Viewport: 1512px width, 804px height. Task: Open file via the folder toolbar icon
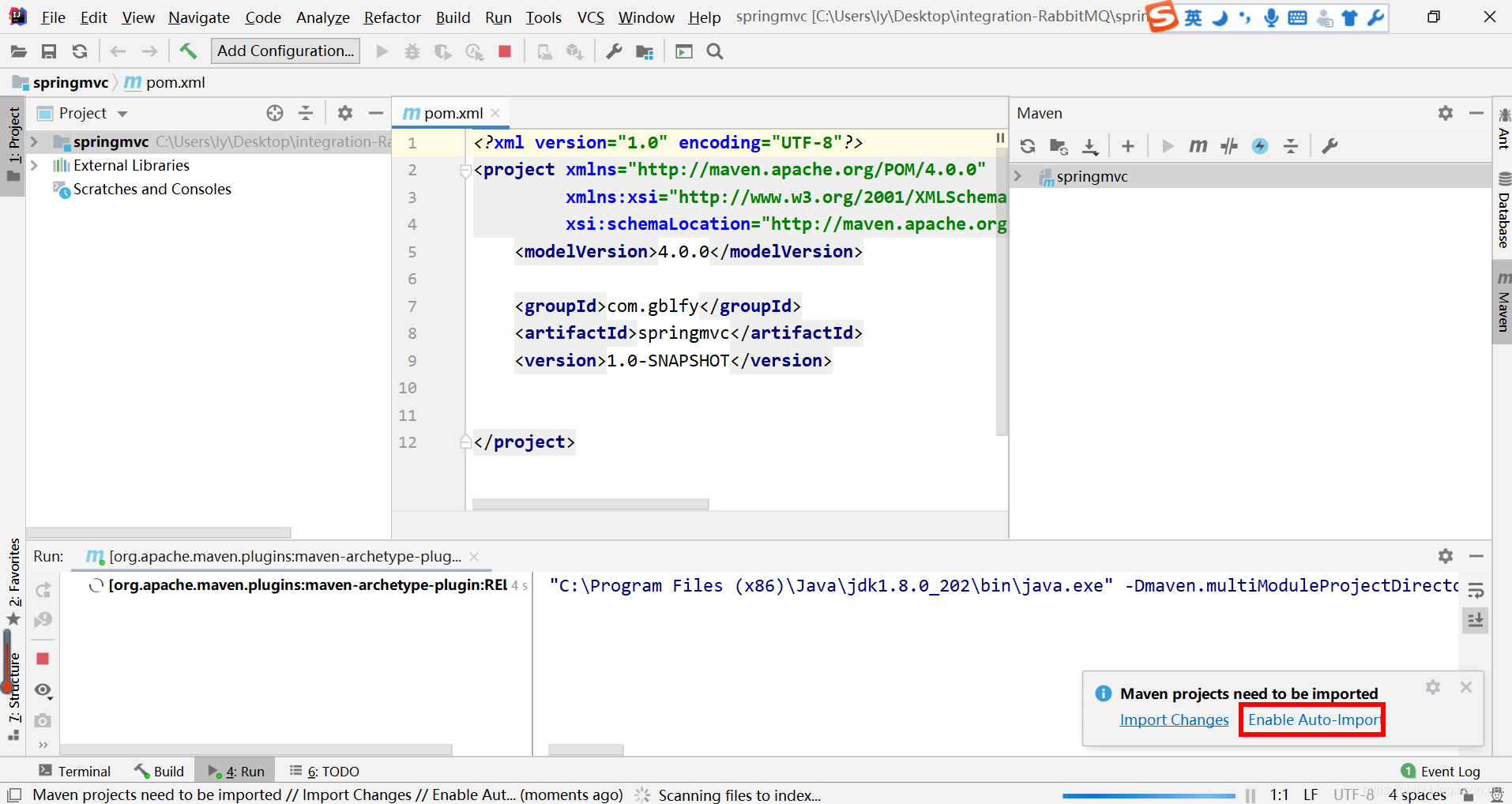tap(18, 51)
